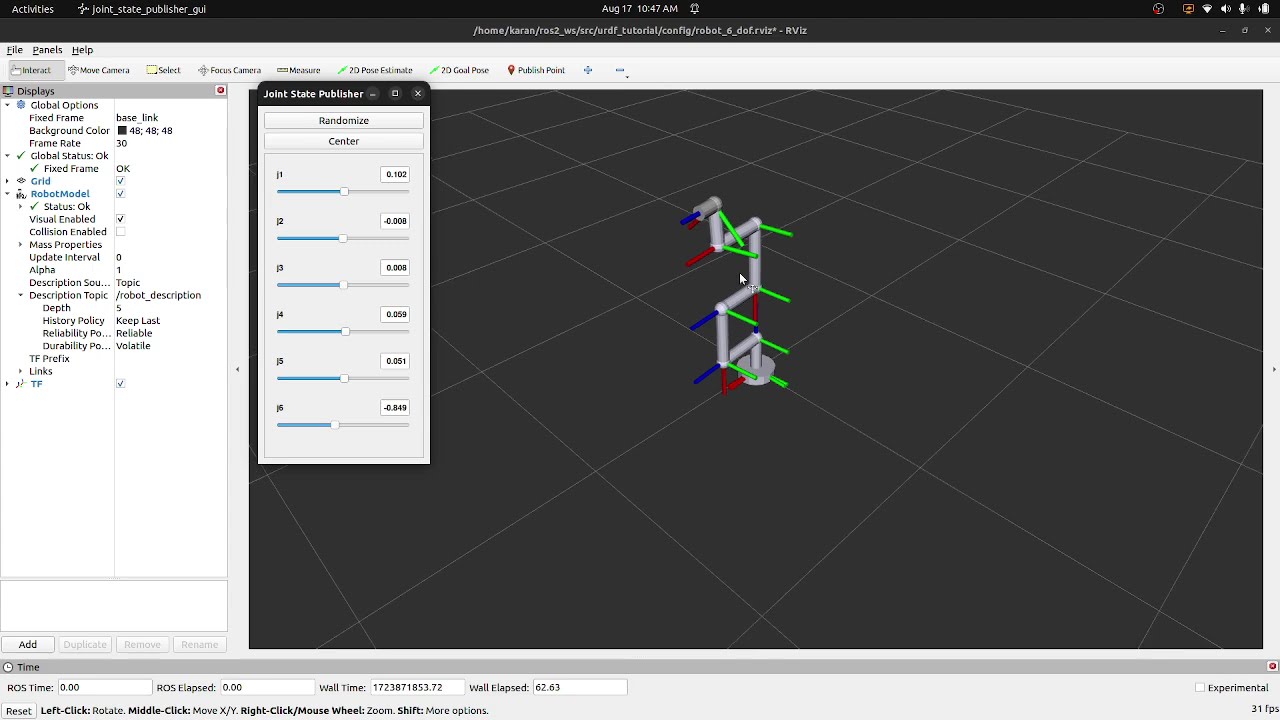Image resolution: width=1280 pixels, height=720 pixels.
Task: Open the notification bell in the top bar
Action: (x=695, y=9)
